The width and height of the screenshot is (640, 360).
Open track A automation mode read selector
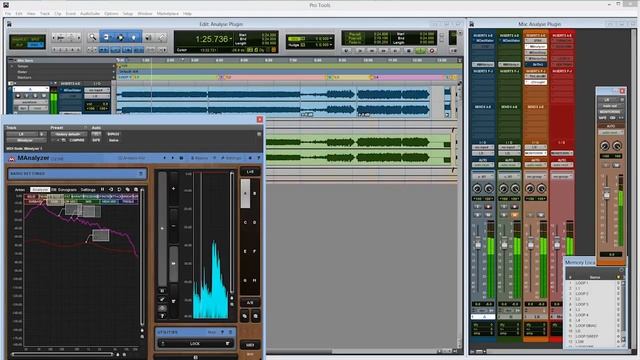tap(38, 108)
